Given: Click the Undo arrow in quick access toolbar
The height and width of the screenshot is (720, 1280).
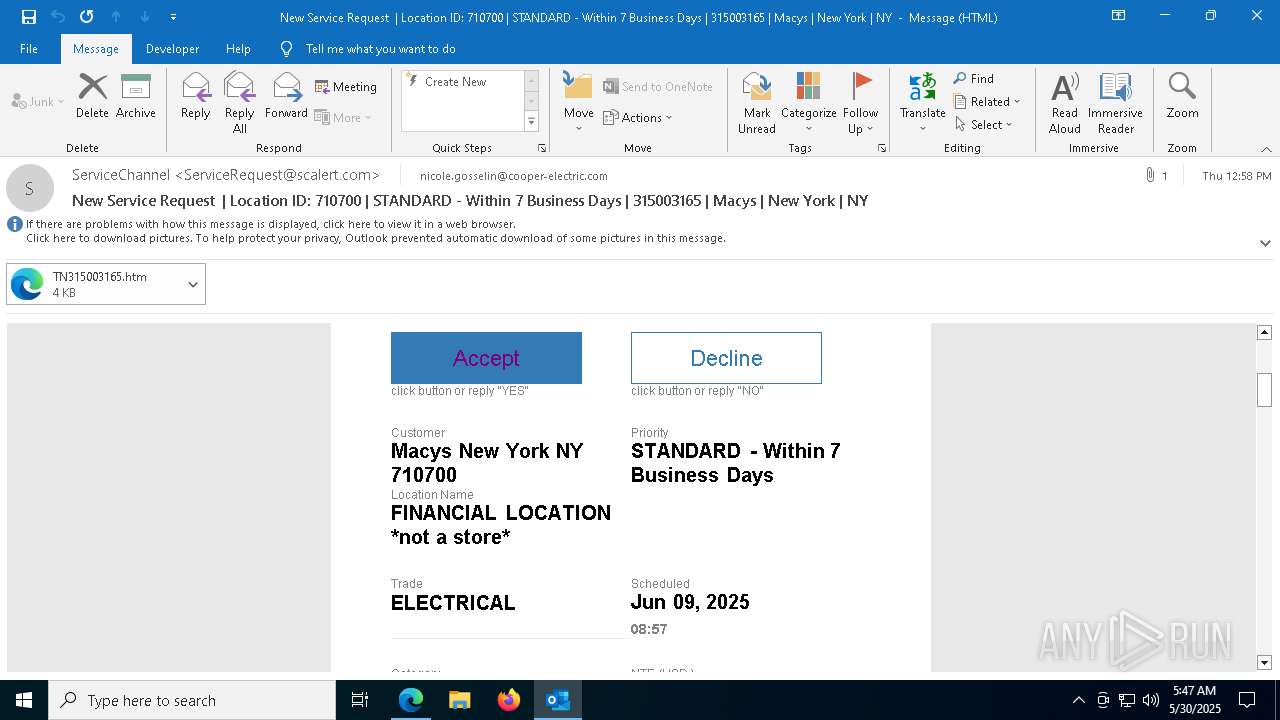Looking at the screenshot, I should [x=58, y=17].
